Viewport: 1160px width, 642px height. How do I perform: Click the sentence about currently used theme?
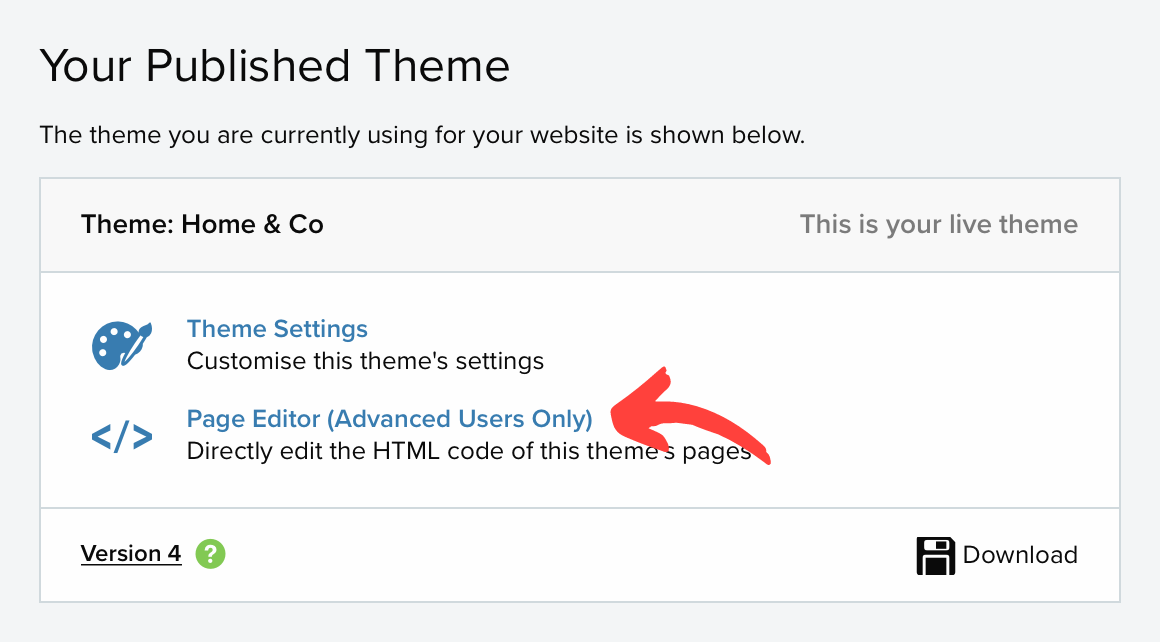pos(422,135)
